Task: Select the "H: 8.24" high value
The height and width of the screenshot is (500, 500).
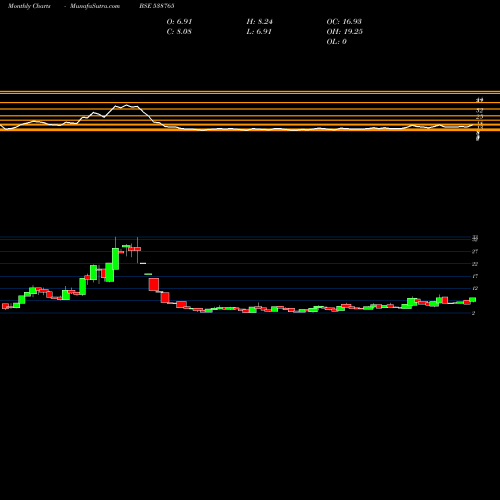Action: [260, 22]
